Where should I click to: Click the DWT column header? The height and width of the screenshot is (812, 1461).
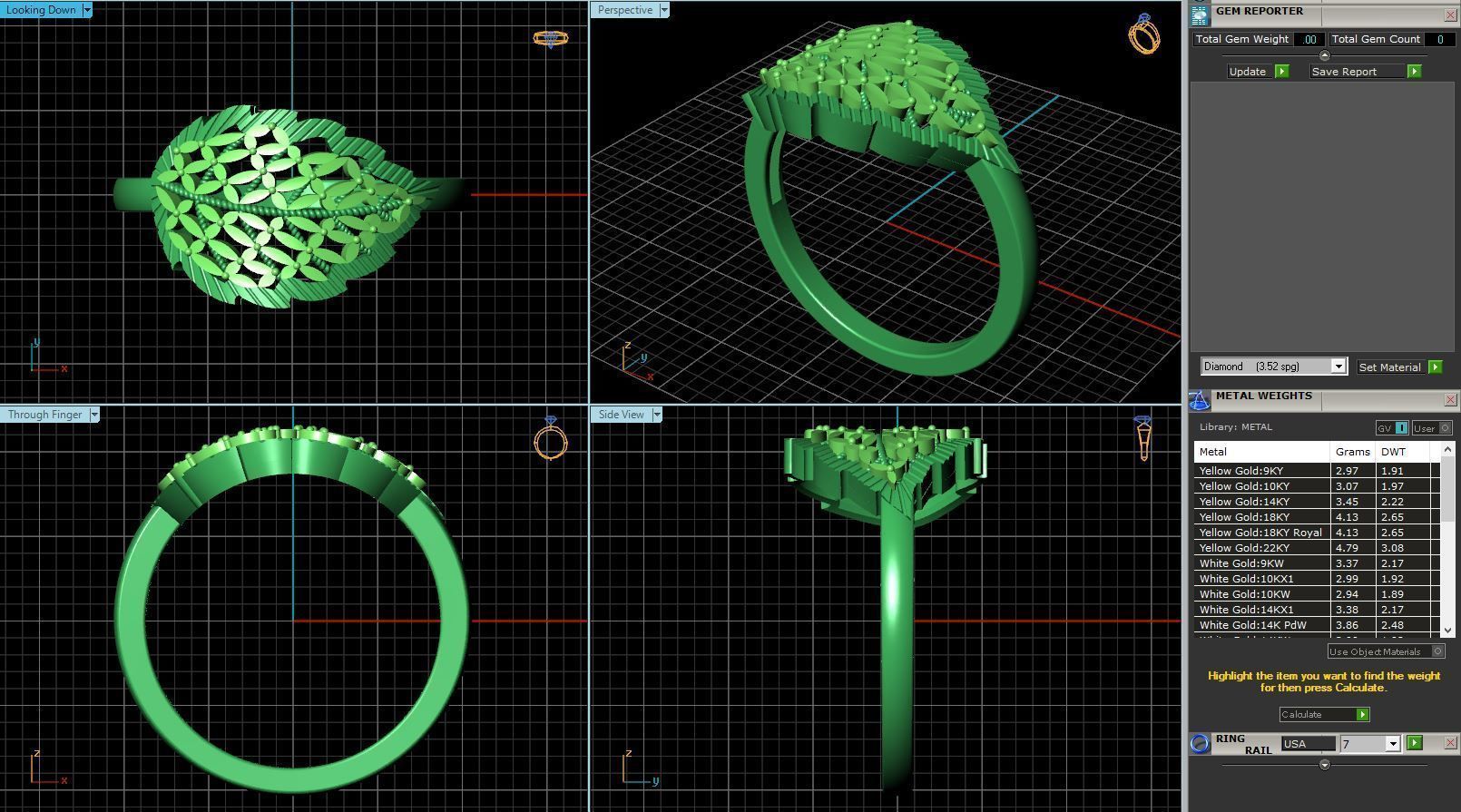(1403, 452)
